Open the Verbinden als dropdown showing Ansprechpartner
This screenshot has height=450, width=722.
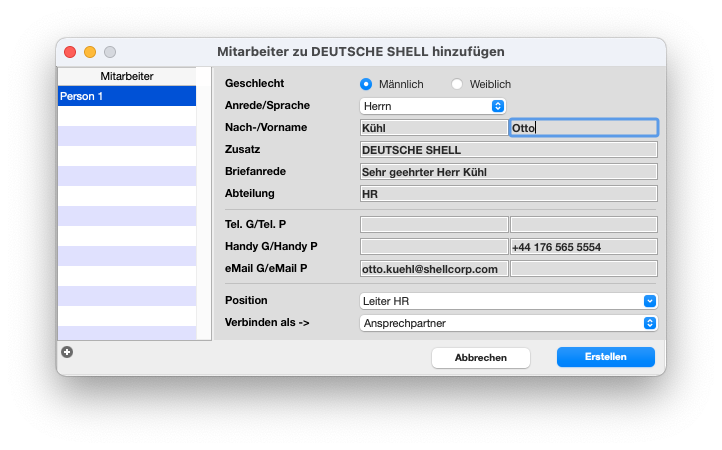click(508, 323)
